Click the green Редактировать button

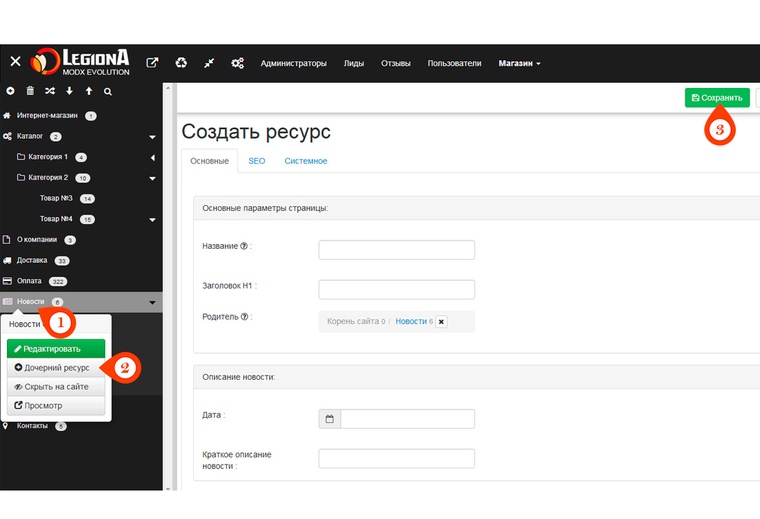pos(56,349)
